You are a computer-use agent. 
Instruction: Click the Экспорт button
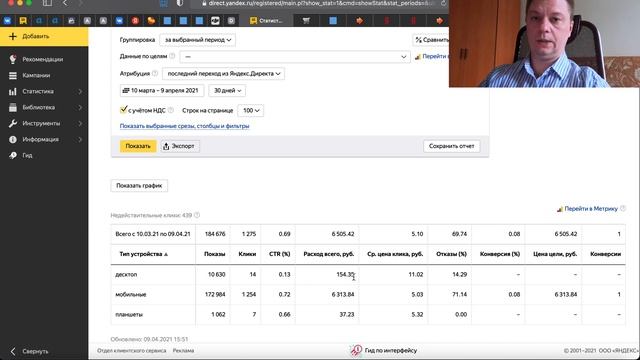(180, 146)
